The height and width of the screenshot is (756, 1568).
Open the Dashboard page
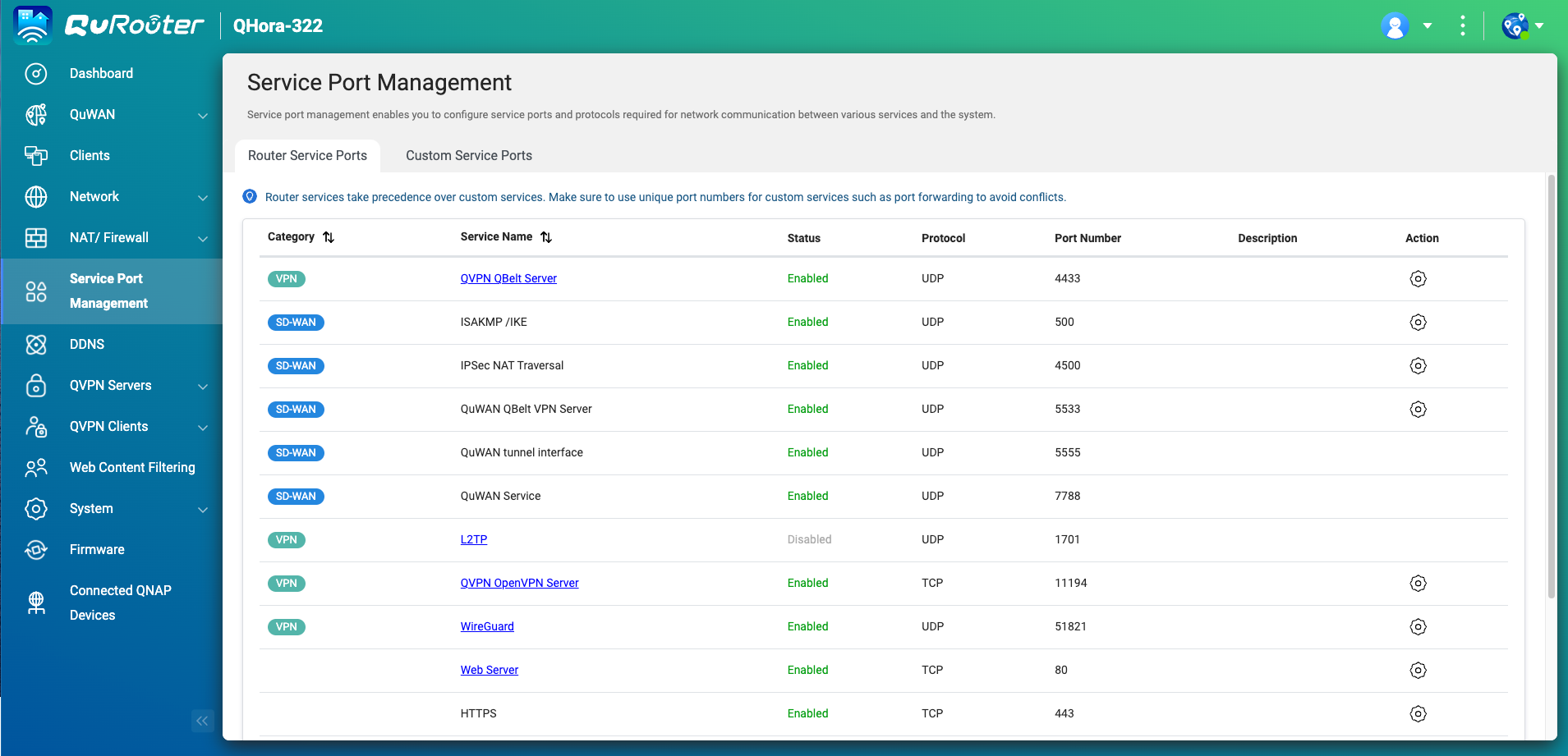(x=101, y=73)
